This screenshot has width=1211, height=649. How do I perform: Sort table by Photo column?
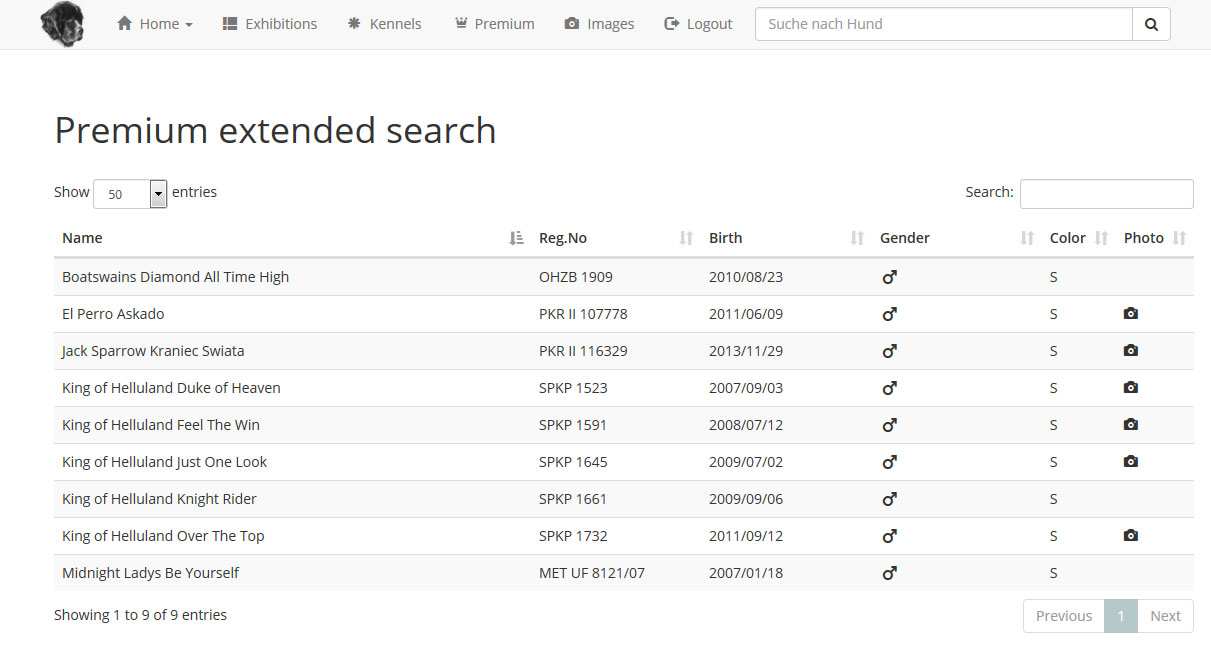1155,238
